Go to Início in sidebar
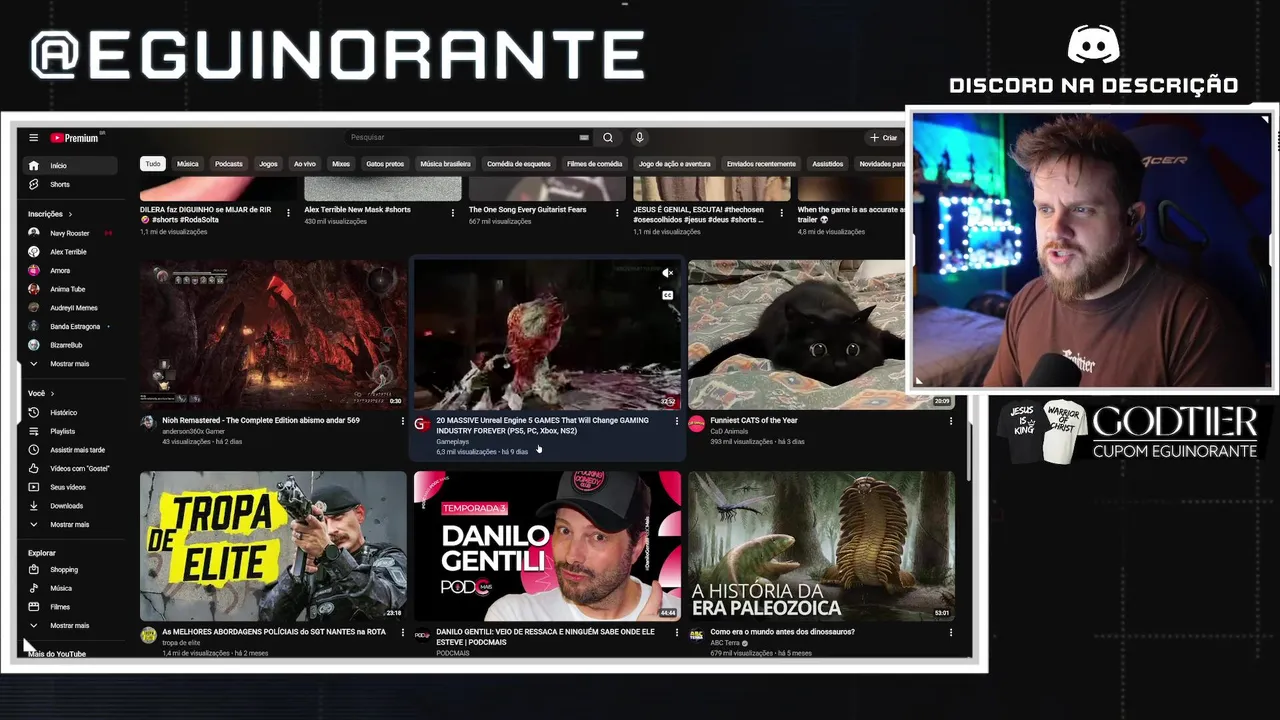The width and height of the screenshot is (1280, 720). [70, 166]
